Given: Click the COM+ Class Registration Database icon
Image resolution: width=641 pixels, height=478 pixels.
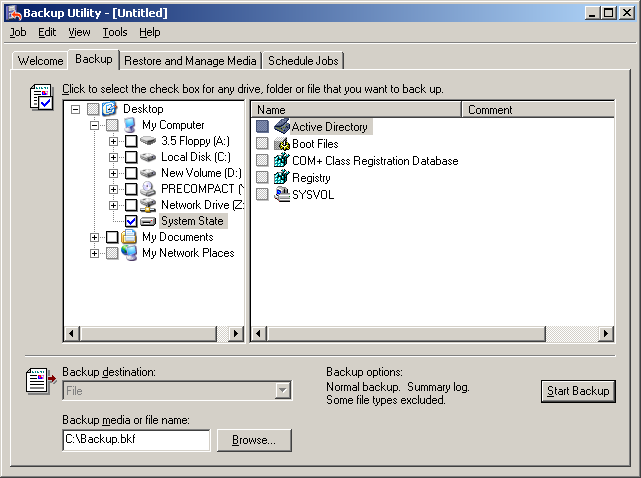Looking at the screenshot, I should pos(282,160).
